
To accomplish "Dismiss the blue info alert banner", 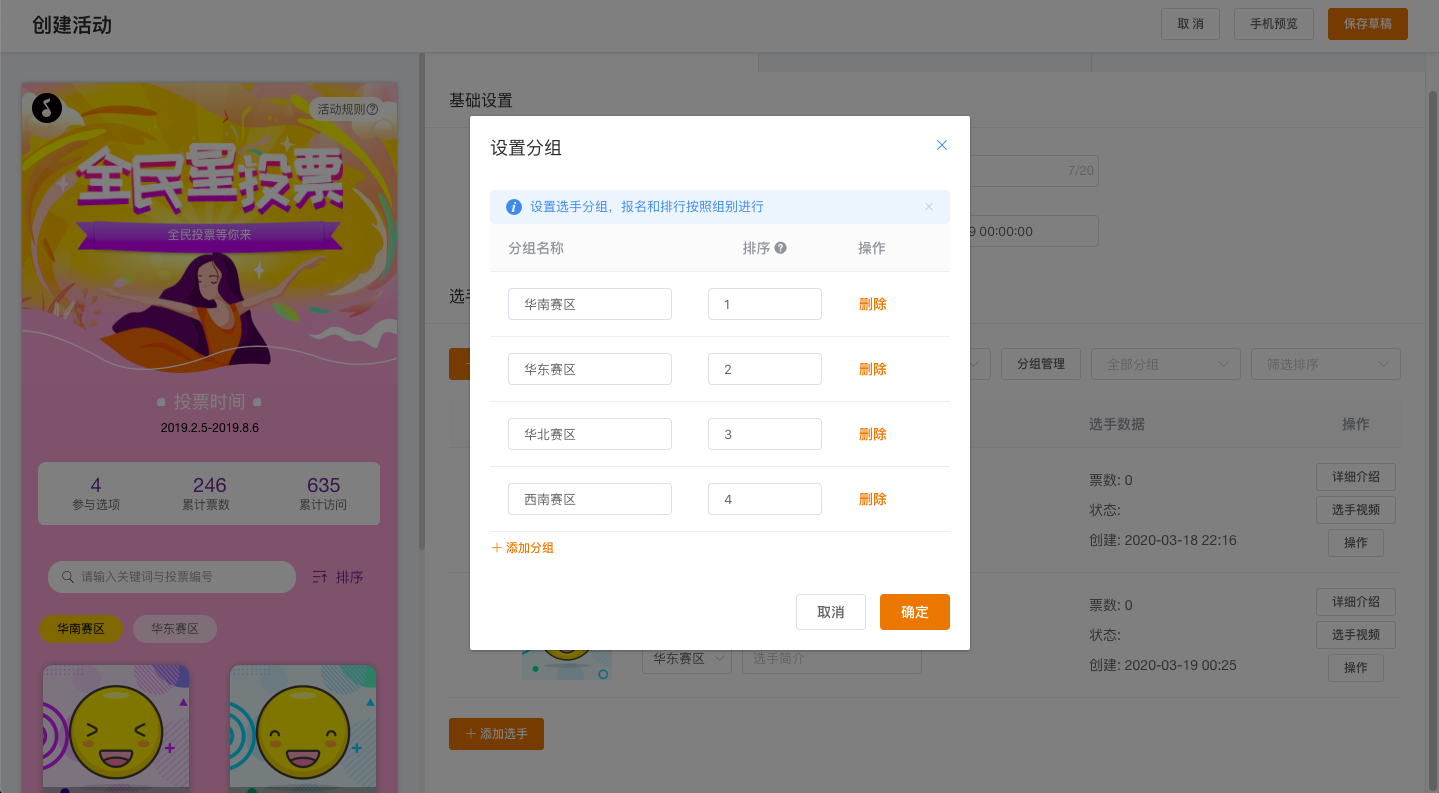I will tap(929, 207).
